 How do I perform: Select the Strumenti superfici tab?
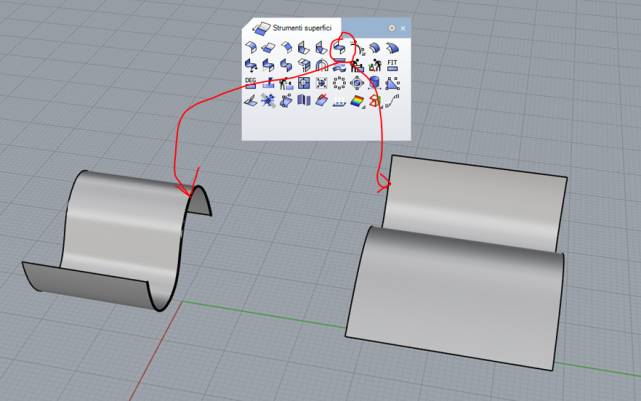click(293, 28)
